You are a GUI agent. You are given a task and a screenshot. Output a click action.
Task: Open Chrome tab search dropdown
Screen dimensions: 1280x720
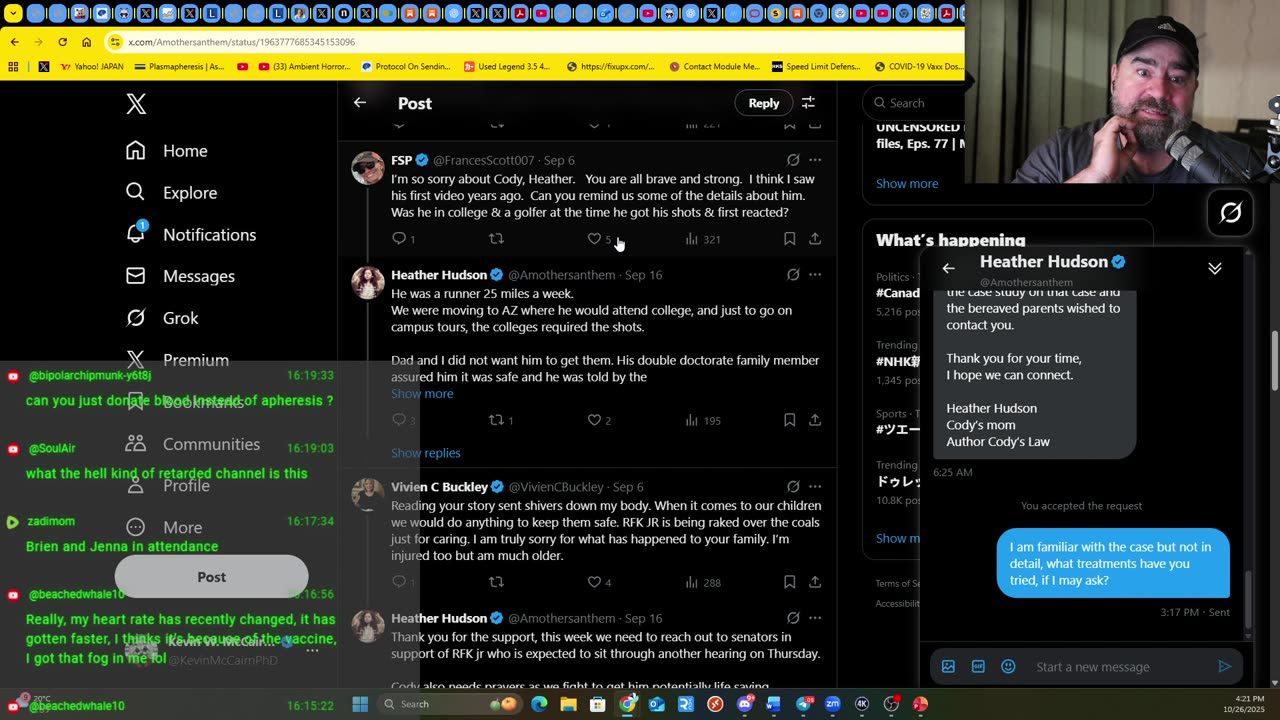14,14
